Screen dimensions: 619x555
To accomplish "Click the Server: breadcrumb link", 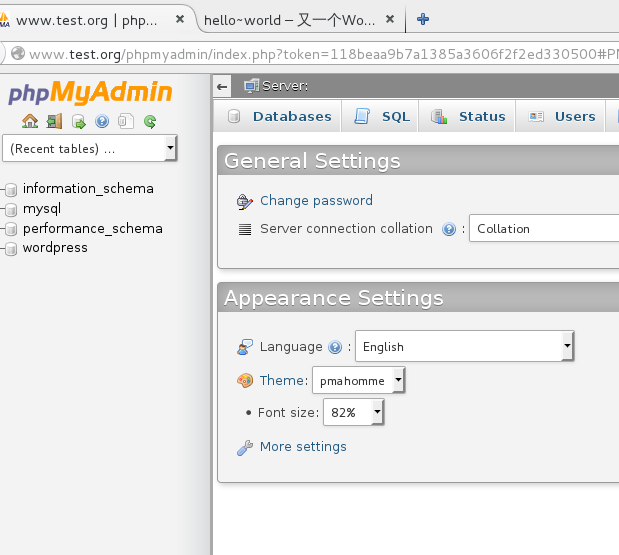I will 285,86.
